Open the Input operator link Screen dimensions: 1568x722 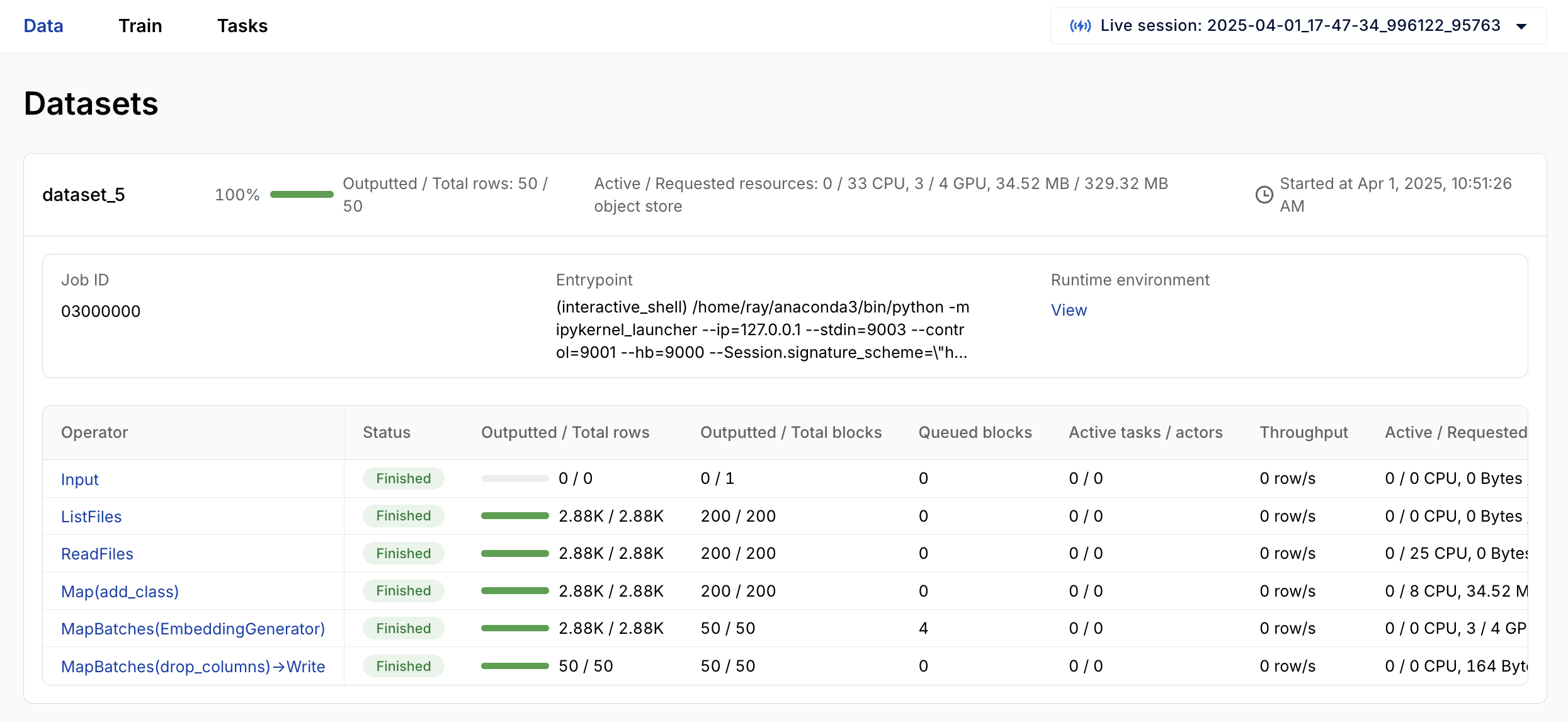click(x=80, y=479)
